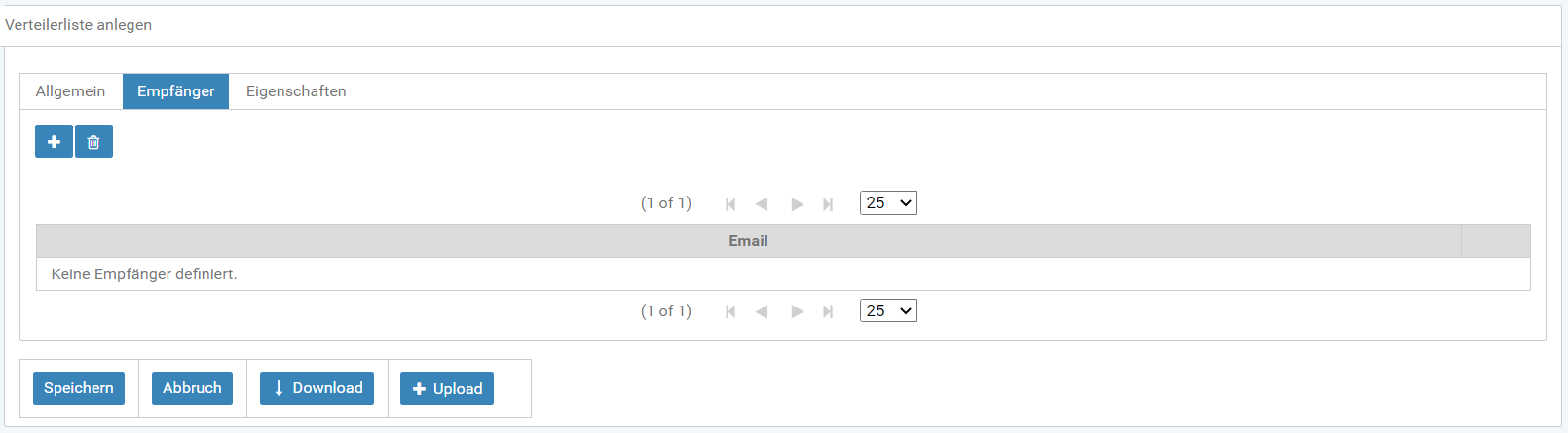Click the Download button
Screen dimensions: 1568x433
coord(317,388)
